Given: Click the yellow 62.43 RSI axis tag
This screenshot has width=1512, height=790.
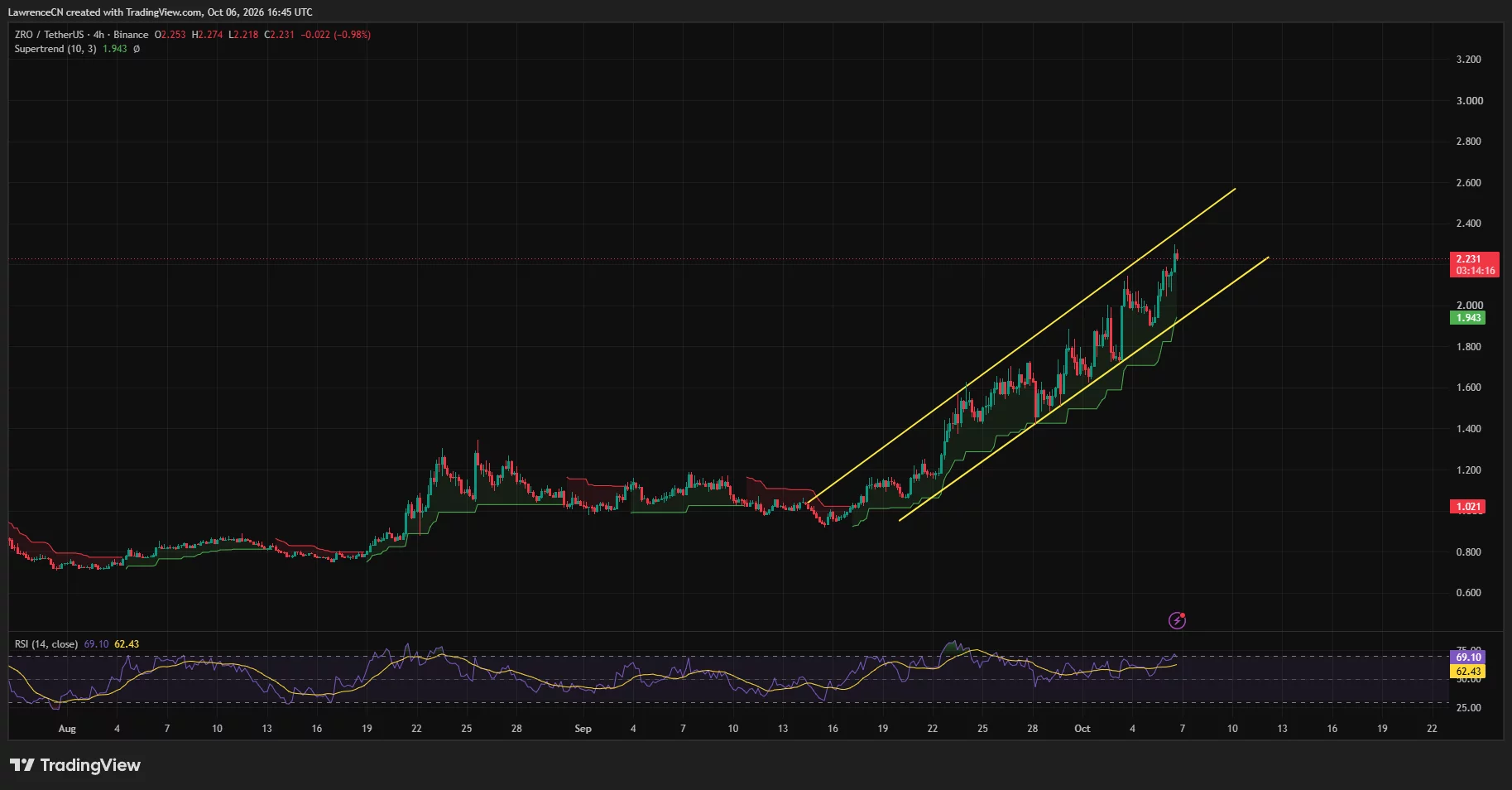Looking at the screenshot, I should [x=1469, y=672].
